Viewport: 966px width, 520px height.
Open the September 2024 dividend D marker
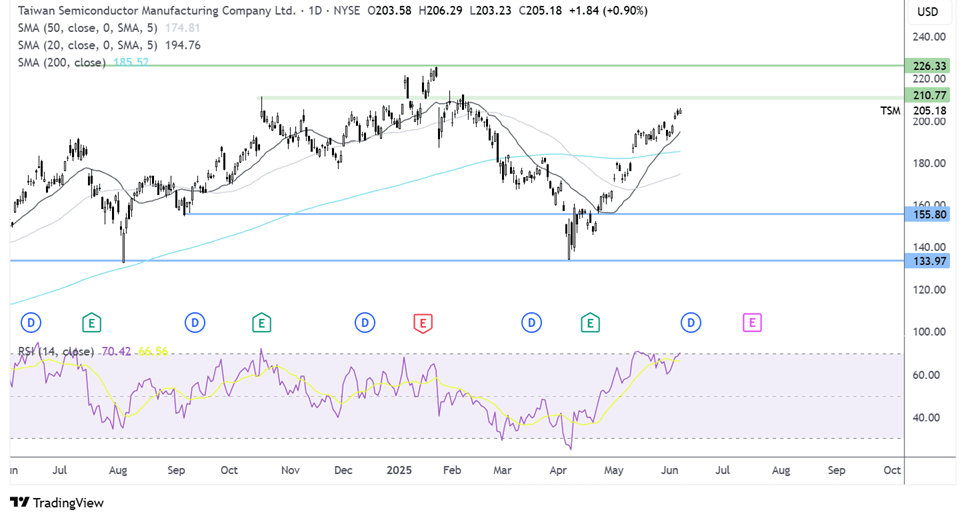[x=195, y=322]
